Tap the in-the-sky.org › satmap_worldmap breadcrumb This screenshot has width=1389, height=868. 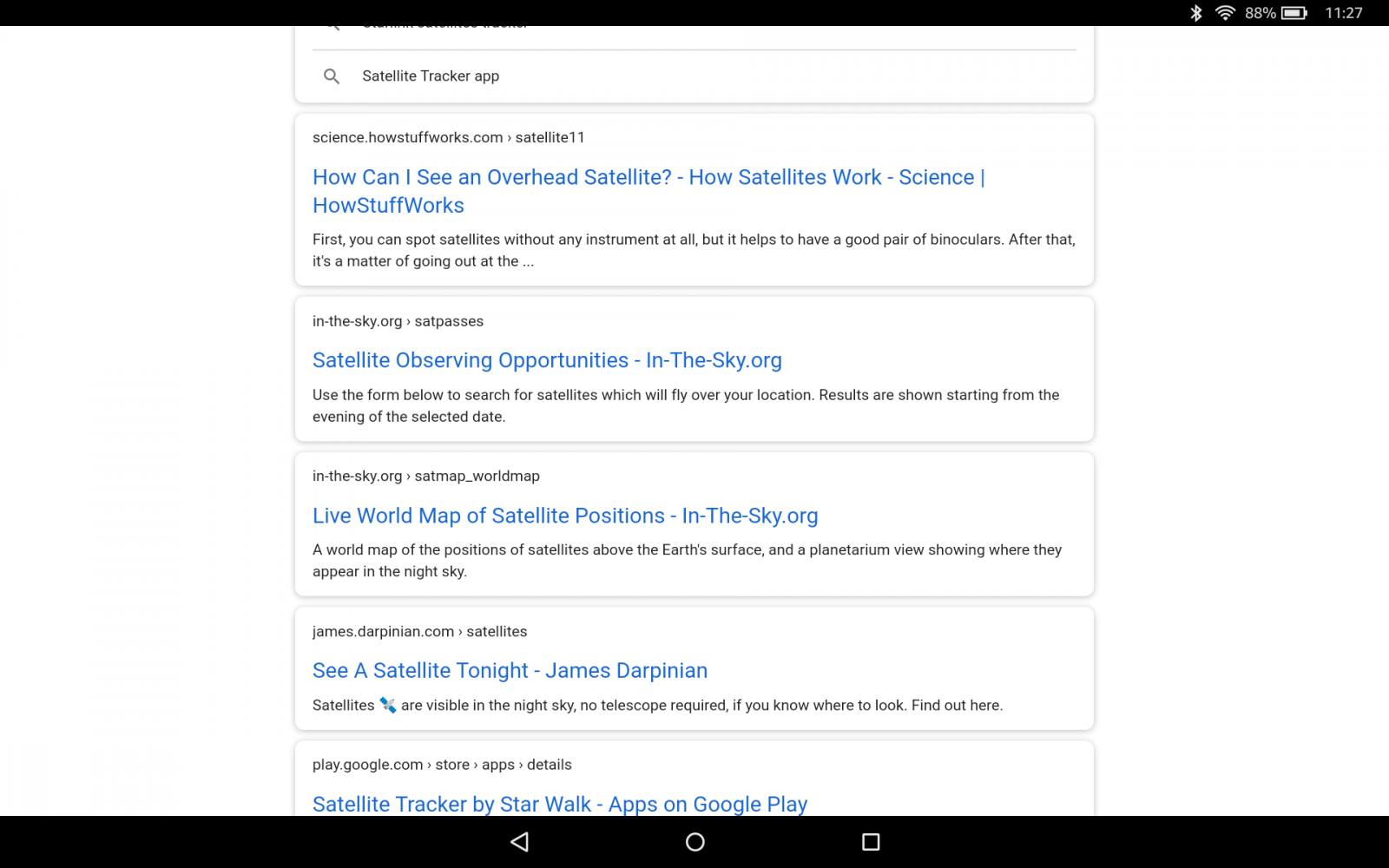[x=425, y=476]
